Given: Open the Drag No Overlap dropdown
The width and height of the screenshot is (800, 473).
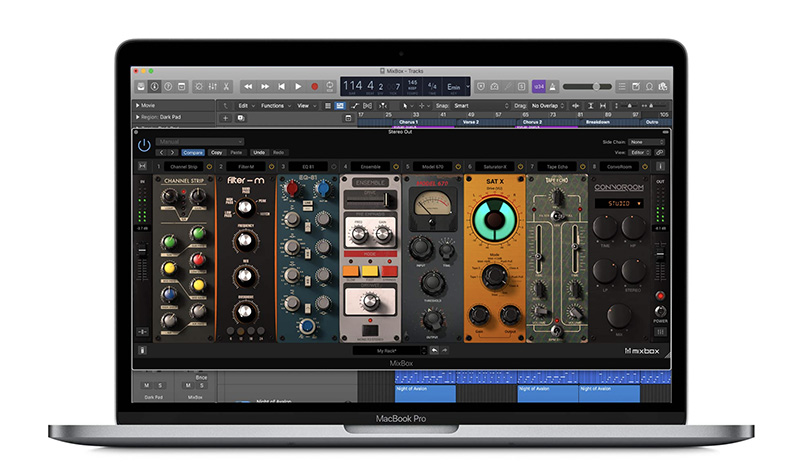Looking at the screenshot, I should click(547, 106).
